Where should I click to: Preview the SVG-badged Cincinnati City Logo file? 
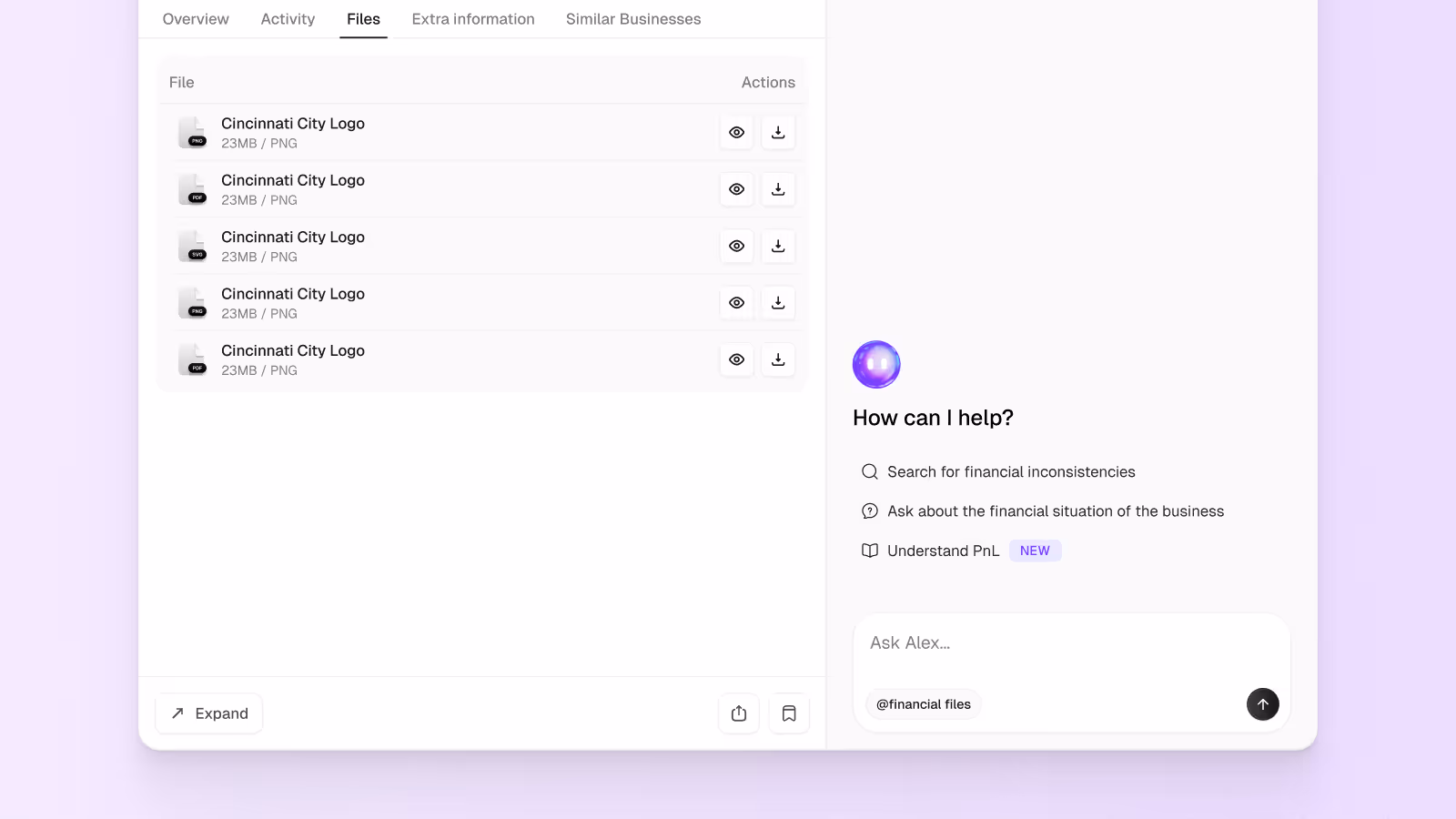[x=737, y=246]
